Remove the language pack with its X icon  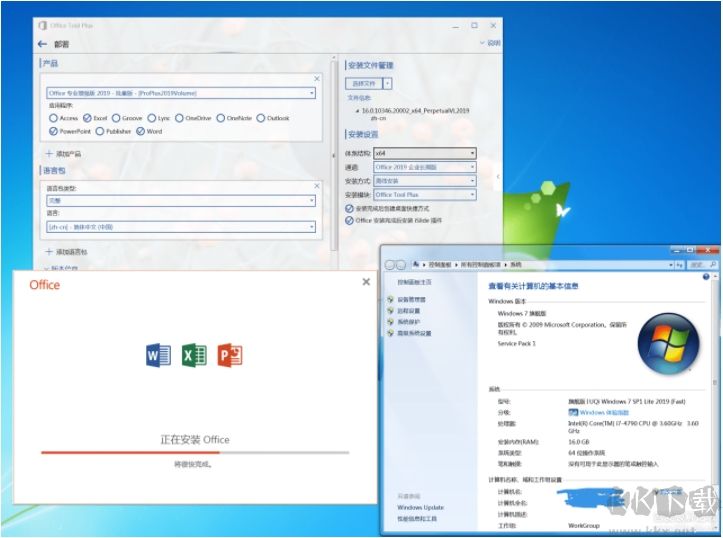pyautogui.click(x=317, y=186)
